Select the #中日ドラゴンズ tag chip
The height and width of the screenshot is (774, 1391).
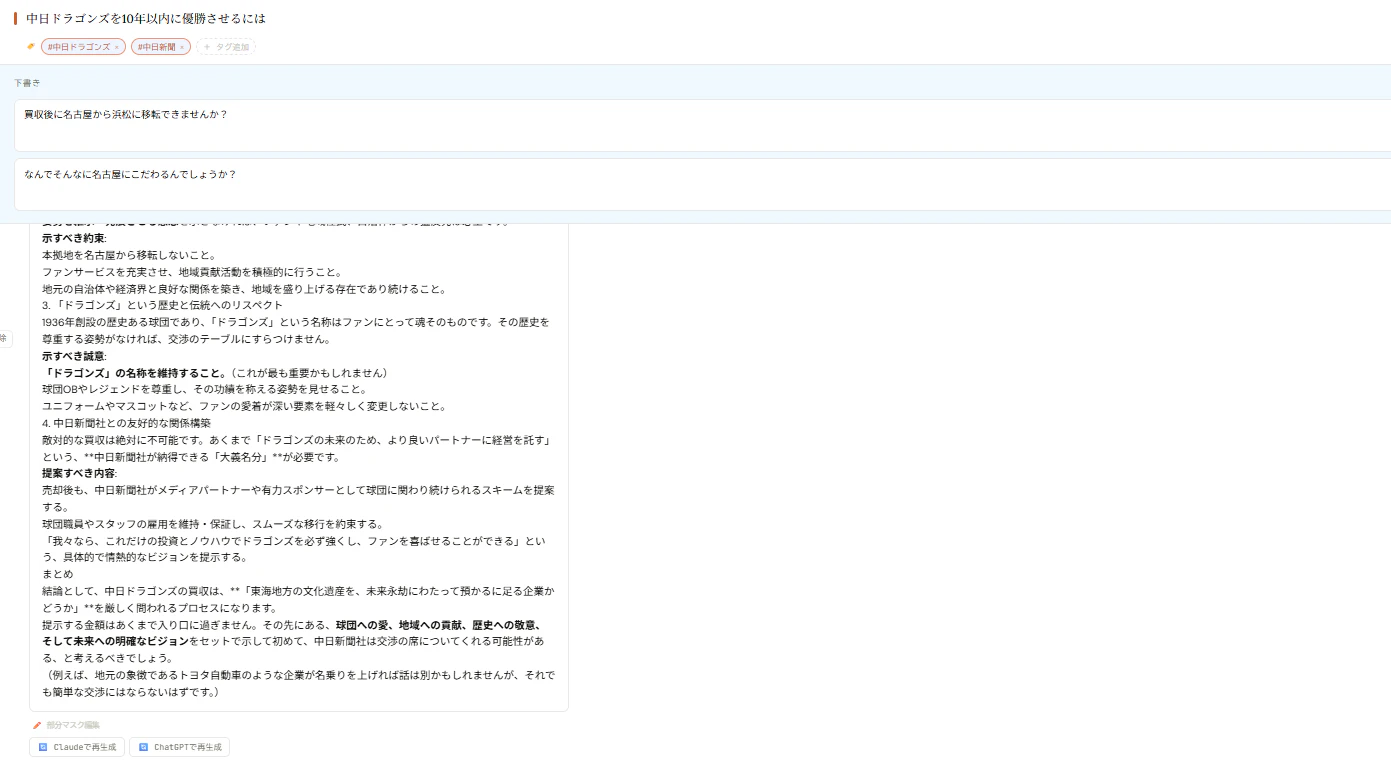(x=83, y=47)
